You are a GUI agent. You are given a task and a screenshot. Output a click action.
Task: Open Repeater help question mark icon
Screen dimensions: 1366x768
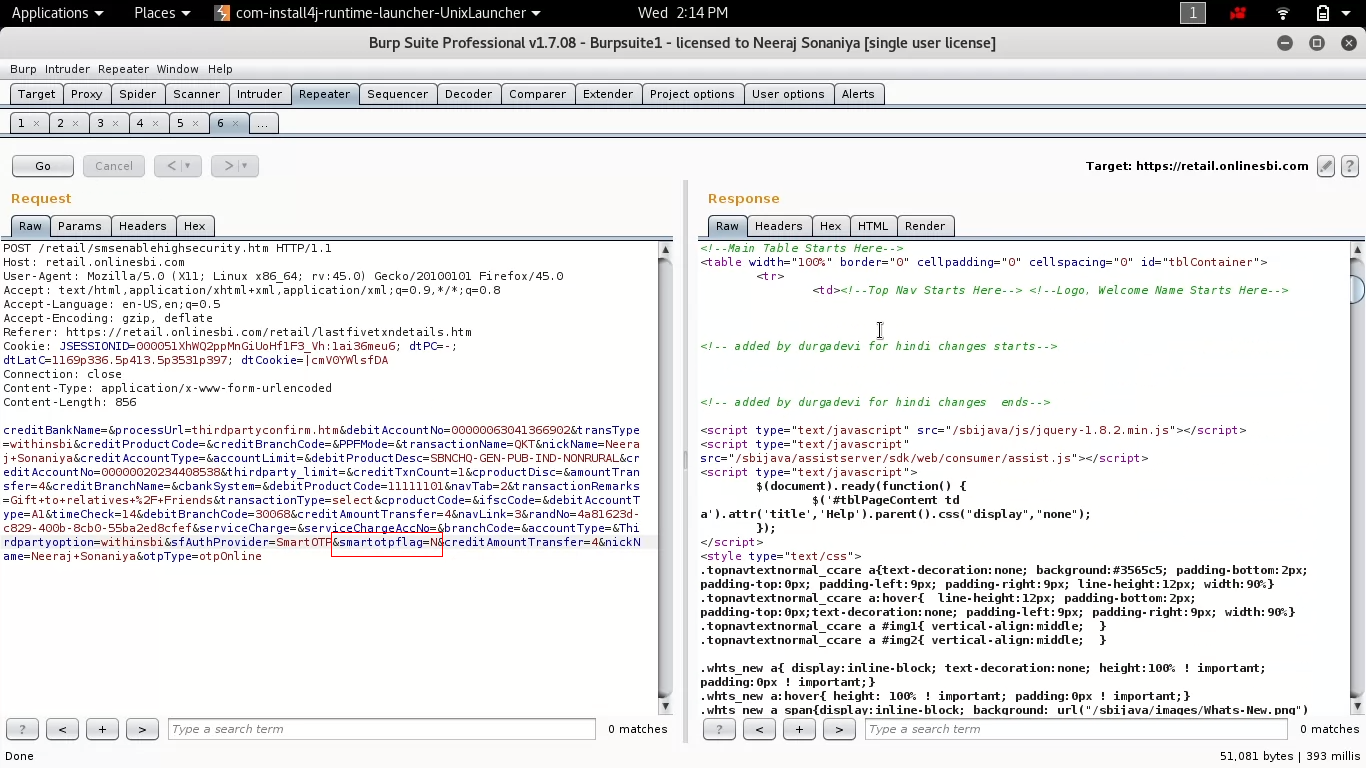click(x=1349, y=166)
